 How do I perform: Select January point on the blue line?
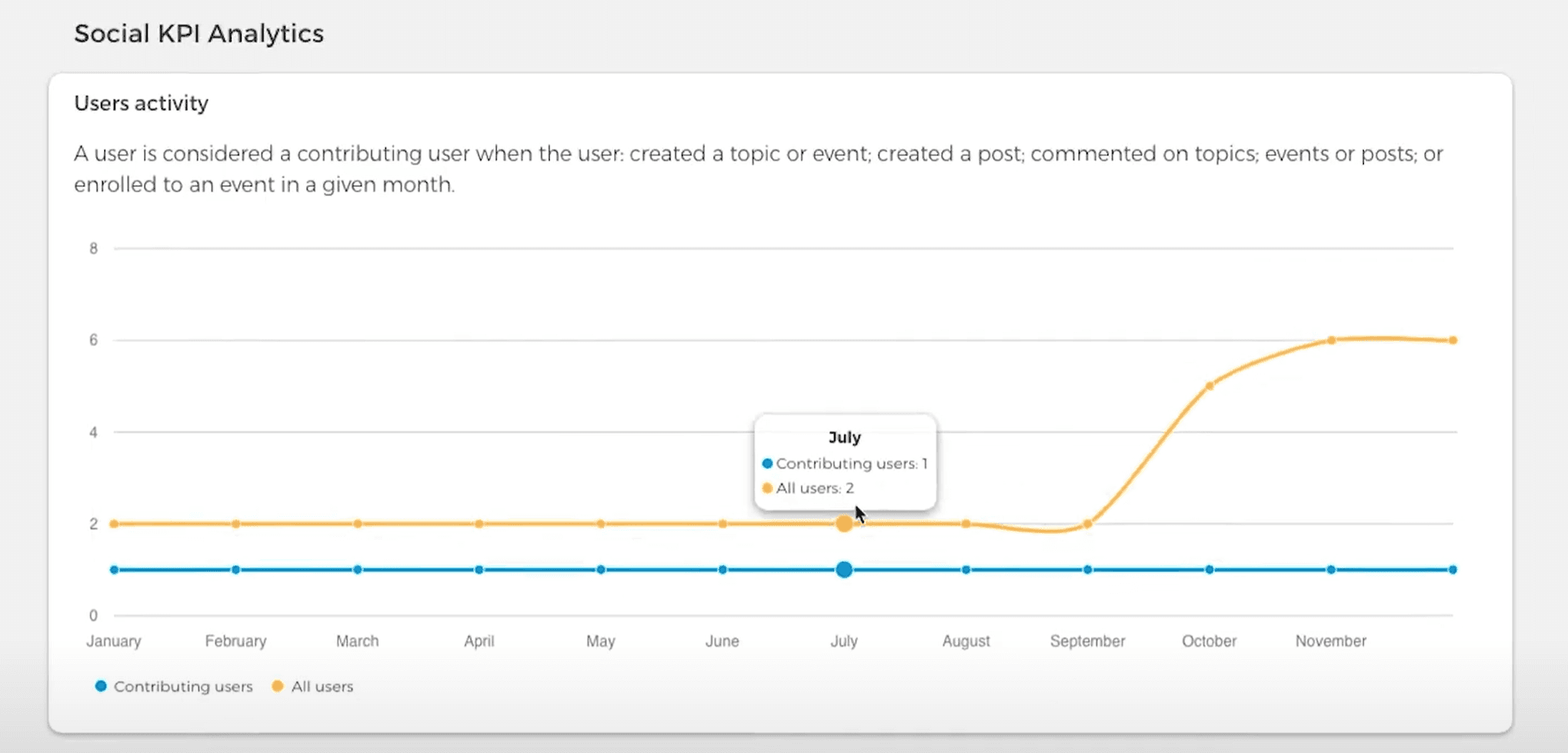click(114, 570)
